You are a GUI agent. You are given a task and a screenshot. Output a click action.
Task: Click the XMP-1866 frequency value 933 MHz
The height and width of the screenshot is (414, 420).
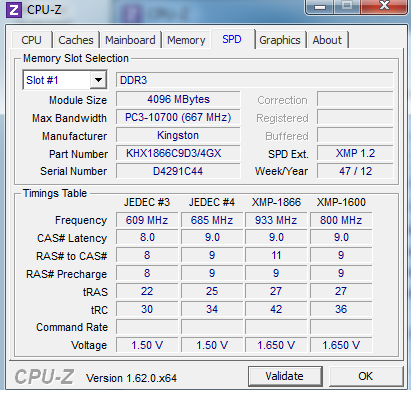[x=276, y=220]
